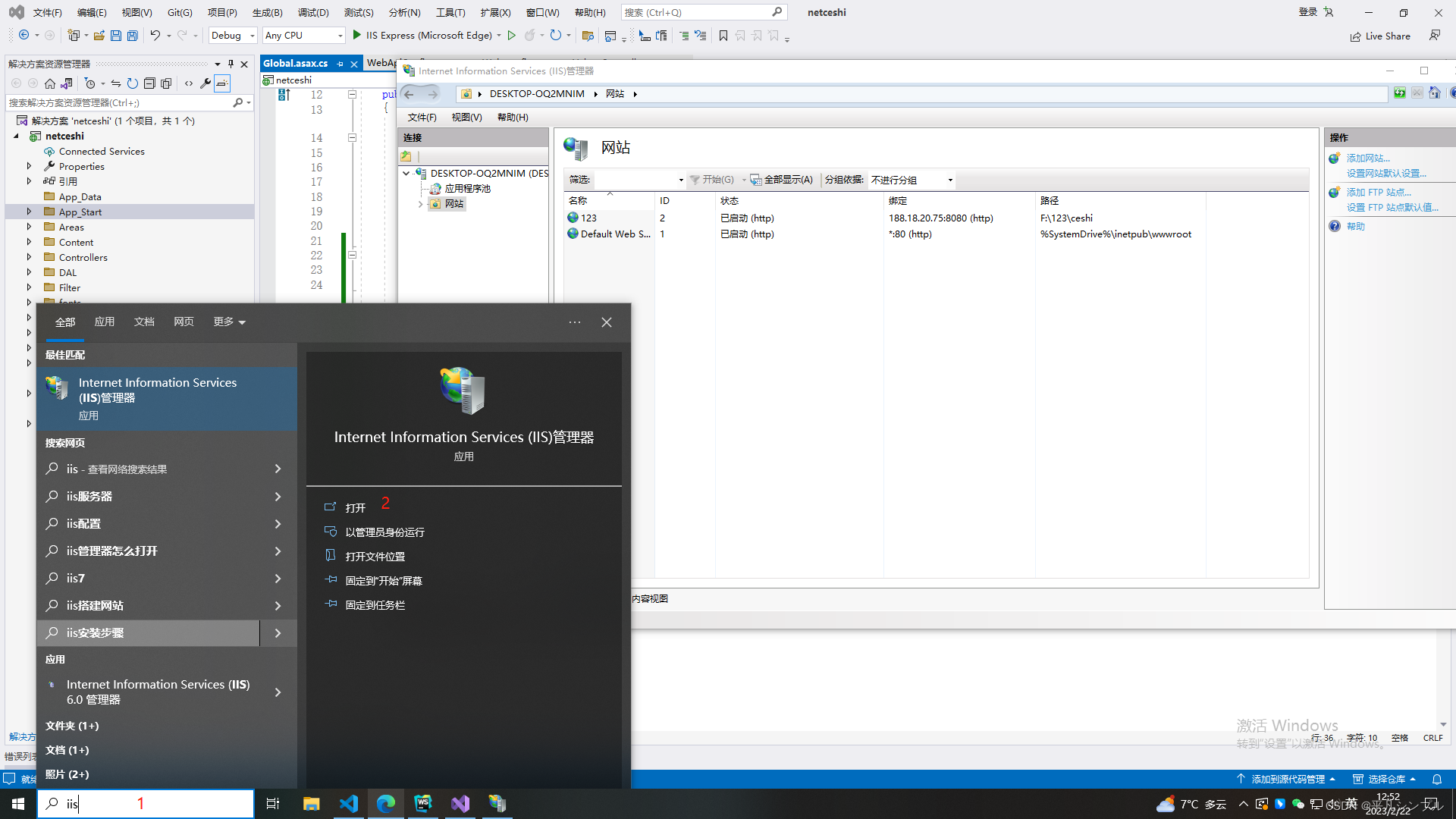Viewport: 1456px width, 819px height.
Task: Click '以管理员身份运行' for IIS Manager
Action: (384, 532)
